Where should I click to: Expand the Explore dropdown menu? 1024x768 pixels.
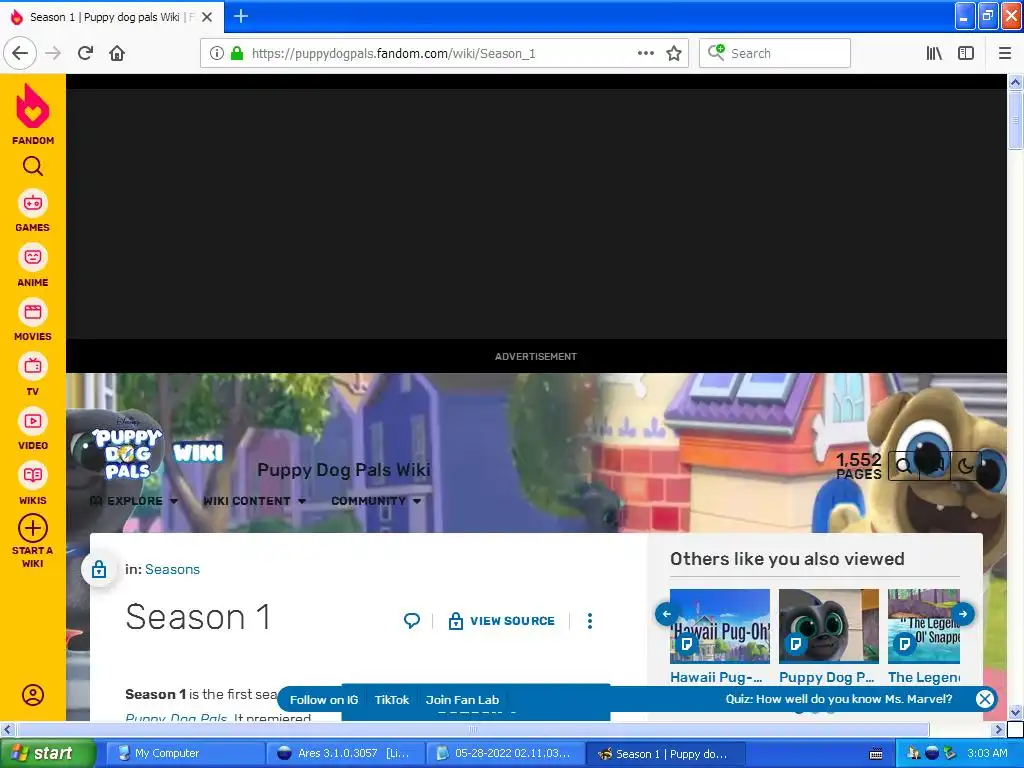click(134, 501)
